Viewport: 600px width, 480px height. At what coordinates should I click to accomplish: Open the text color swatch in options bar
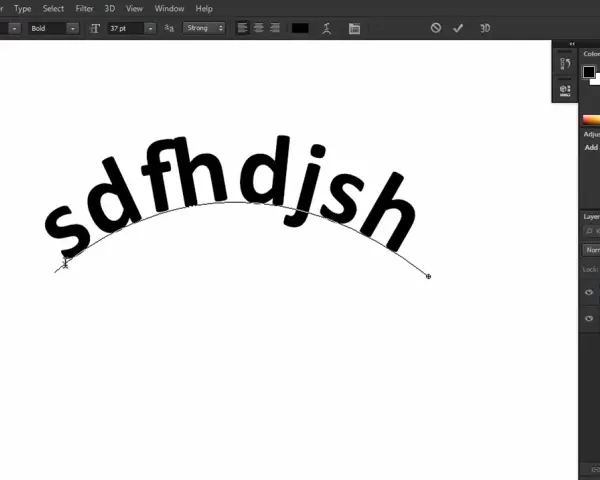click(300, 28)
